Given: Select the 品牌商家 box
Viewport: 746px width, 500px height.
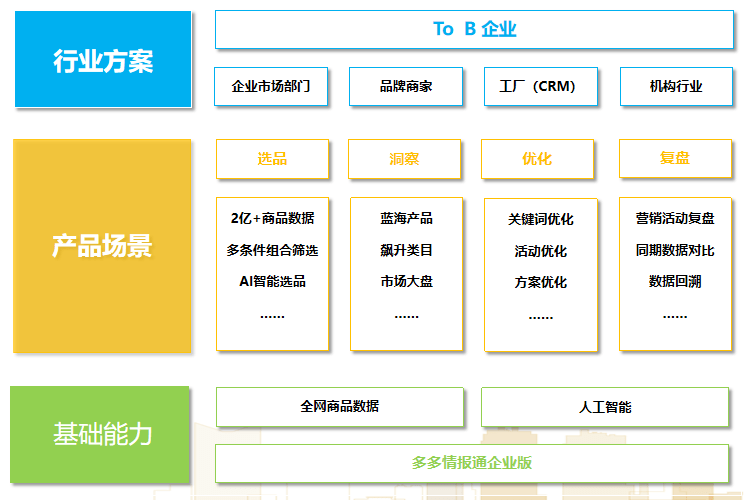Looking at the screenshot, I should 406,87.
